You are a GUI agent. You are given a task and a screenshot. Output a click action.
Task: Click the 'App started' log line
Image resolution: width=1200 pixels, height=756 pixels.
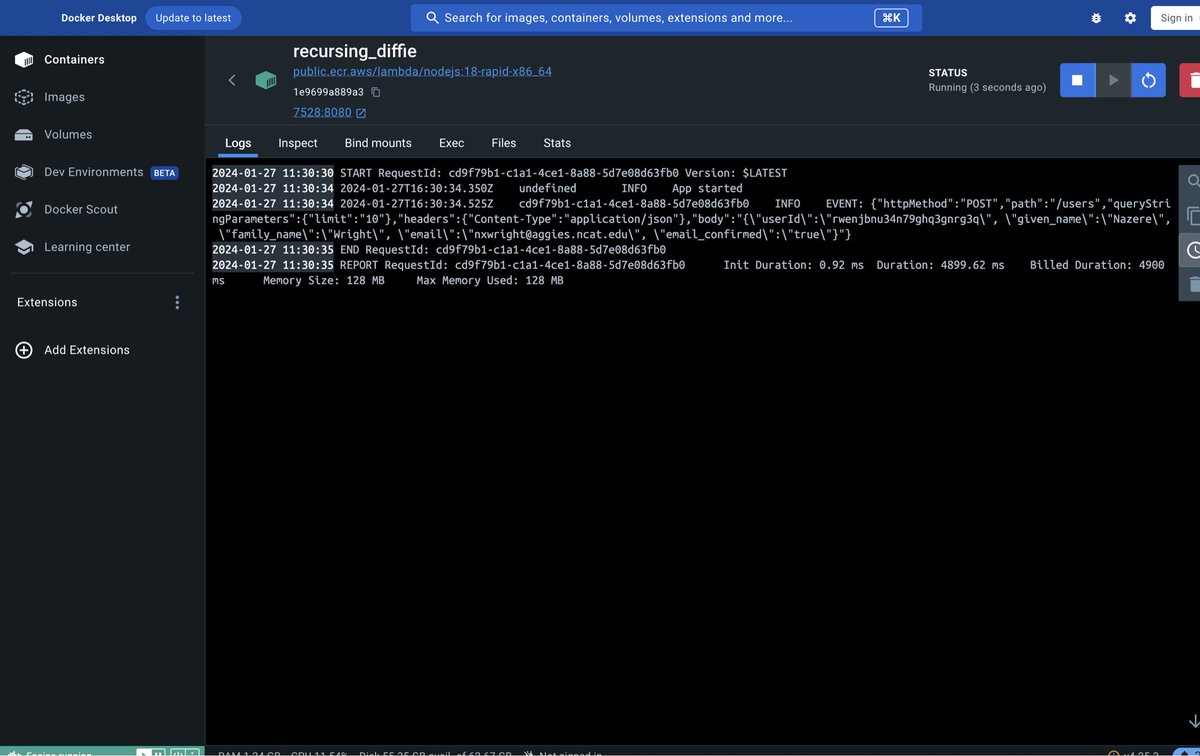coord(707,188)
